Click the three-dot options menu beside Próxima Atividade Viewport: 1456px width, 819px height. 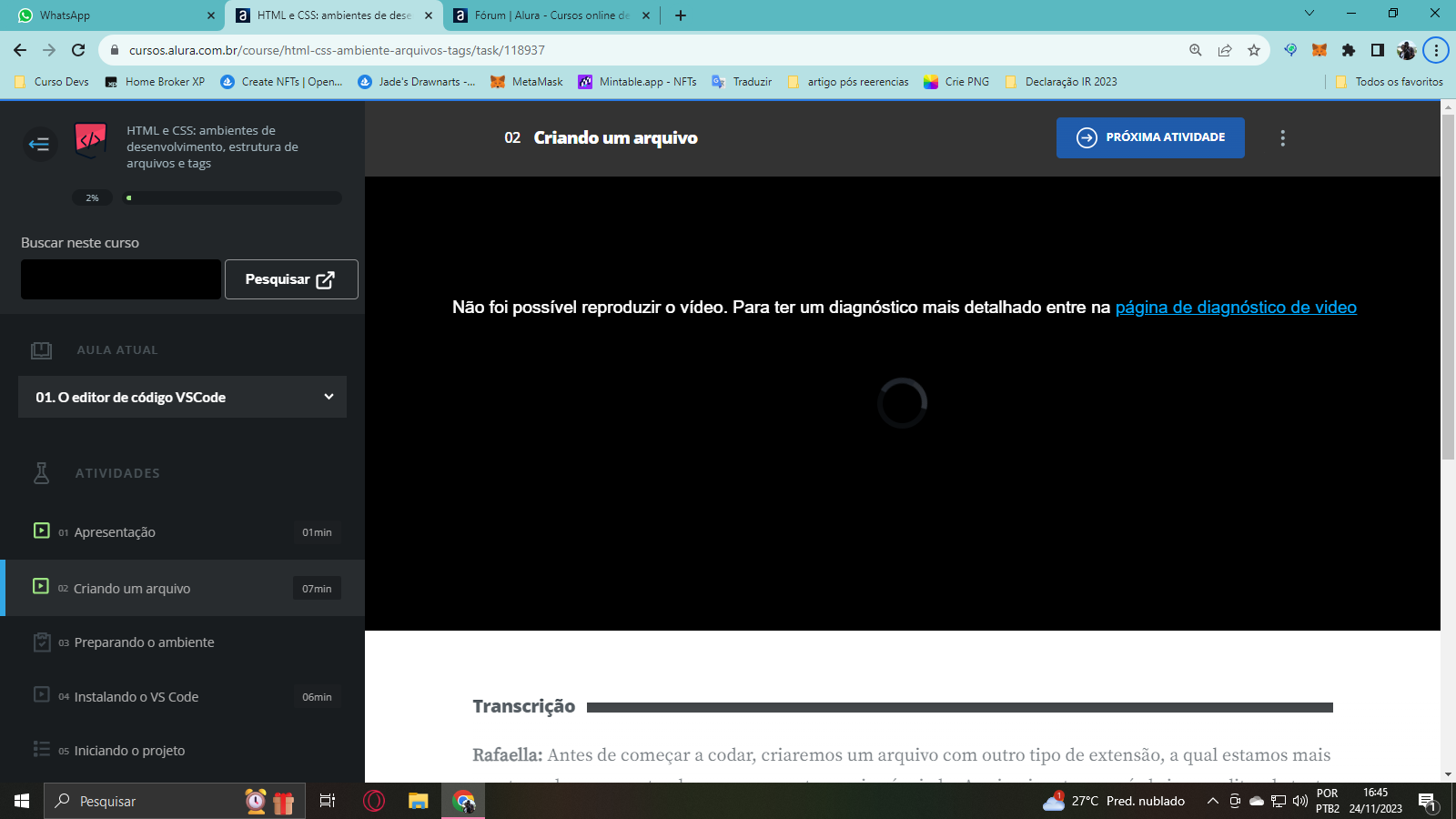coord(1283,138)
